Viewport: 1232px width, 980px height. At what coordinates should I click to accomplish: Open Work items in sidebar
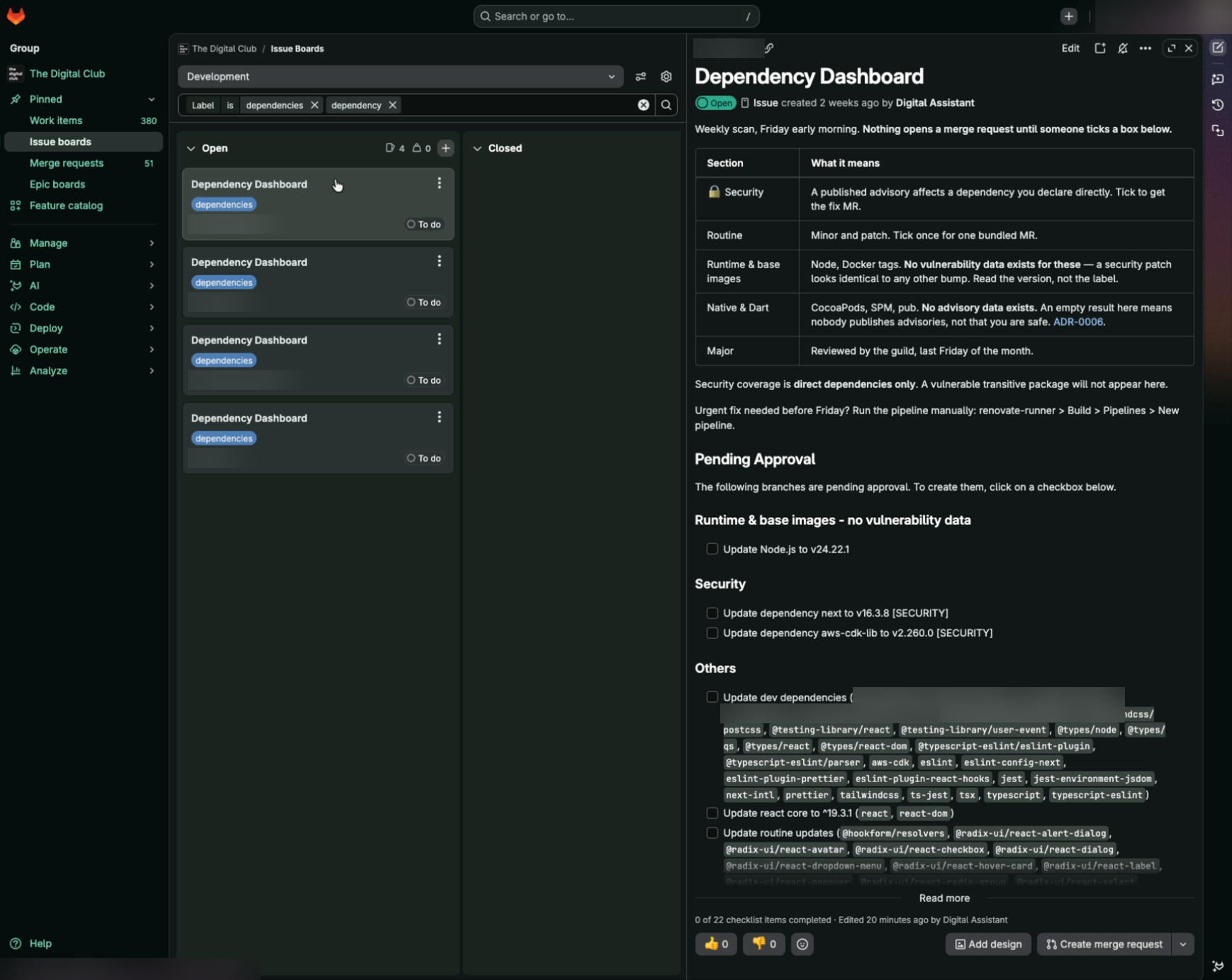tap(84, 121)
